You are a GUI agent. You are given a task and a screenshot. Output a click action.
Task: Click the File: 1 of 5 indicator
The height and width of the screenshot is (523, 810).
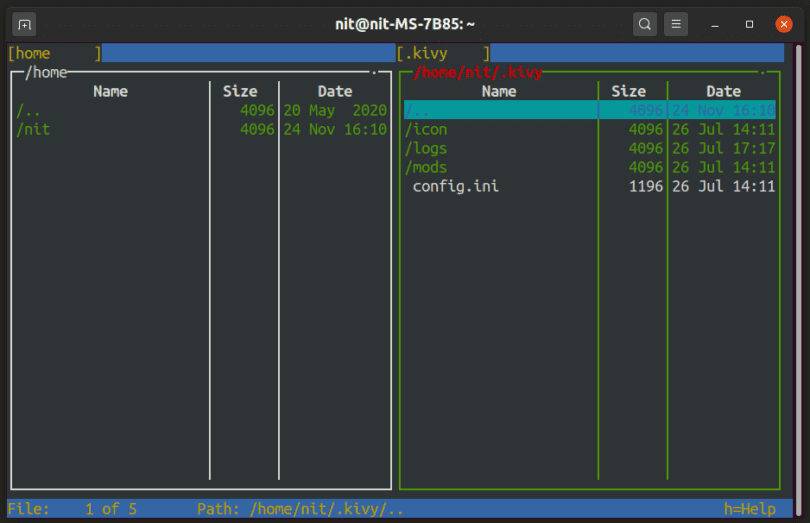click(x=72, y=509)
